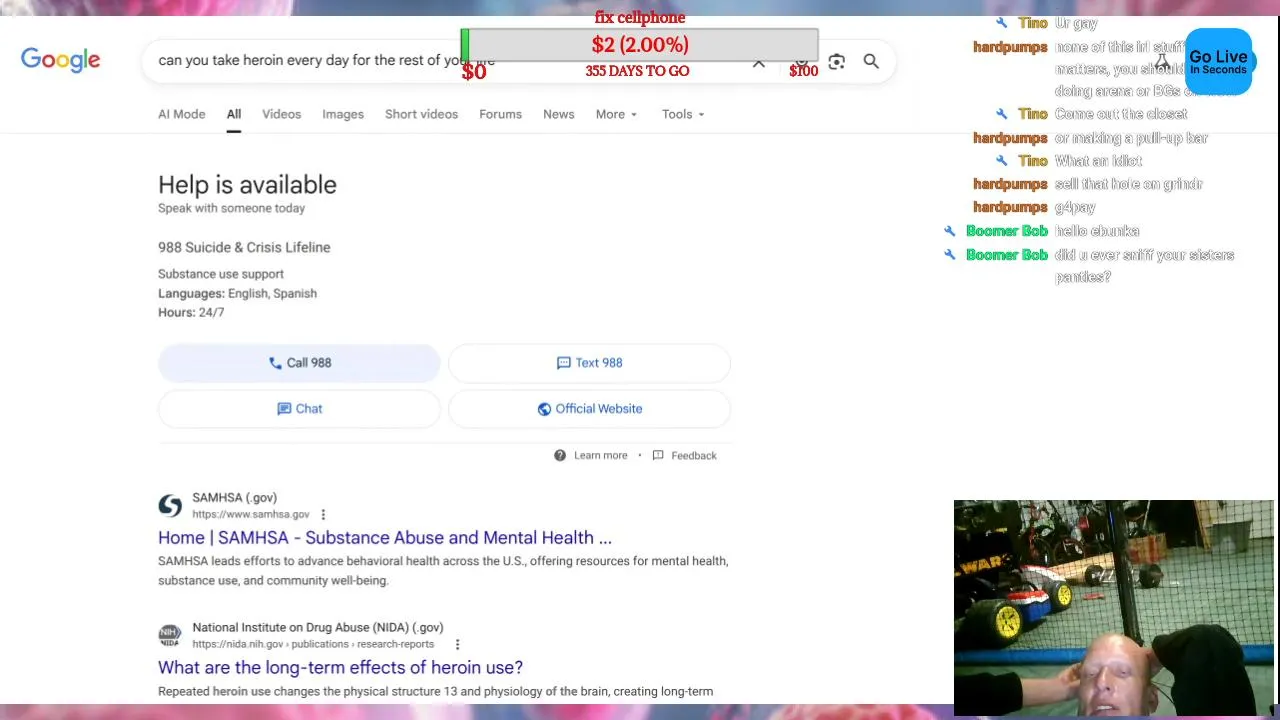Click the Help is available heading
This screenshot has height=720, width=1280.
247,185
